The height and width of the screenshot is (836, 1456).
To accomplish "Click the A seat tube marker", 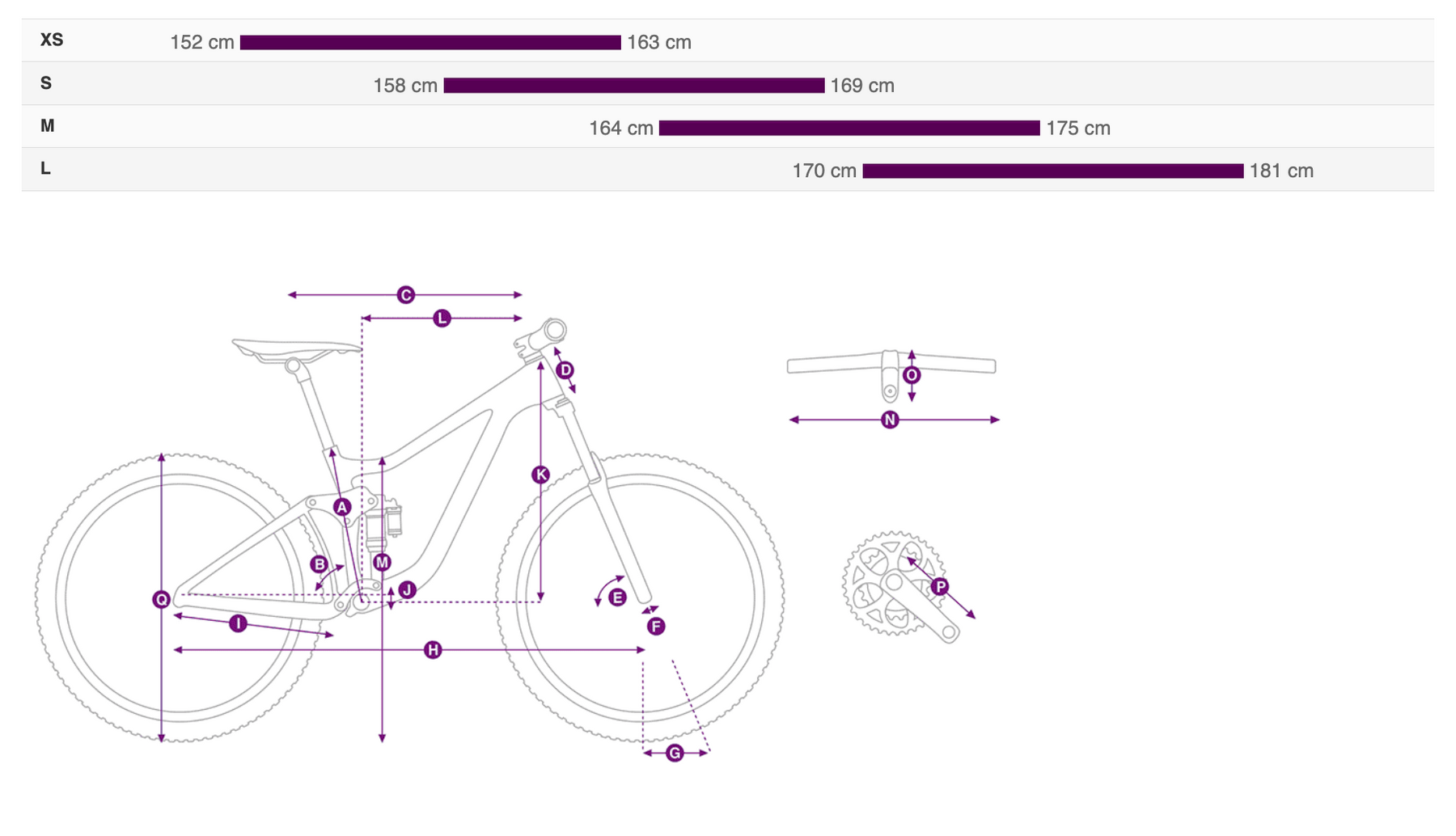I will (x=342, y=507).
